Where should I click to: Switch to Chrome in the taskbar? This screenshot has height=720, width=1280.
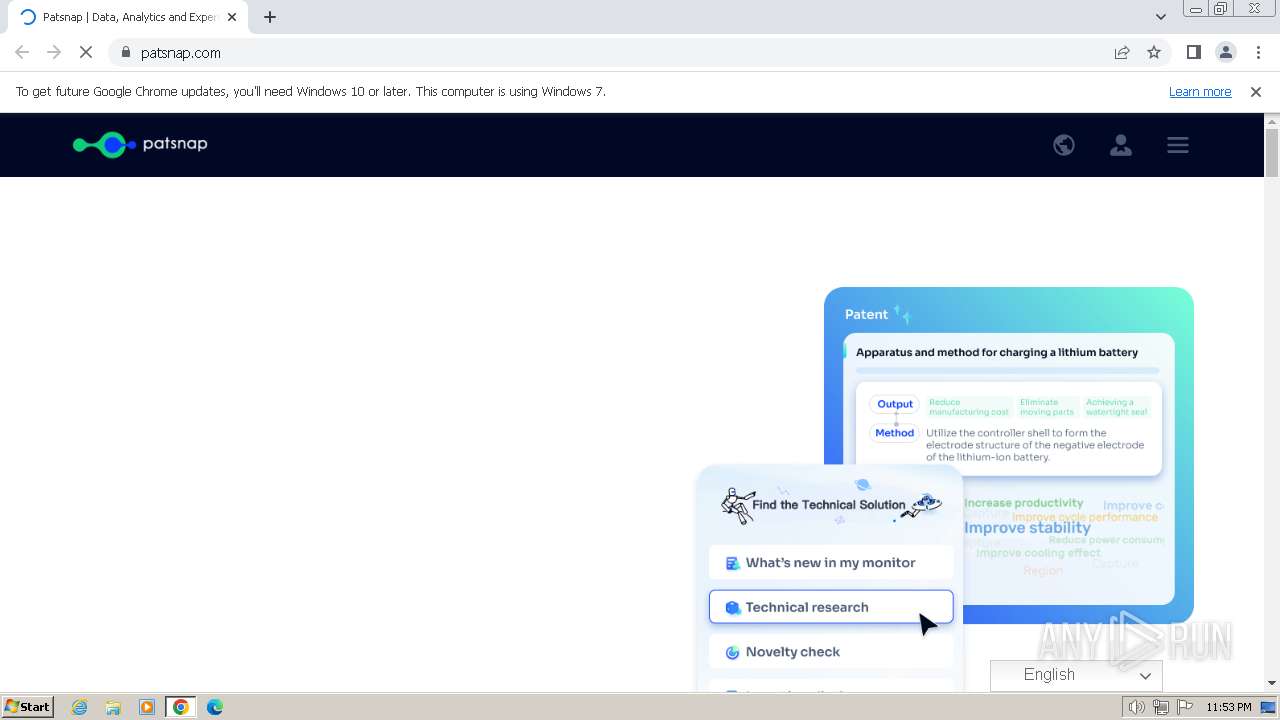(181, 707)
